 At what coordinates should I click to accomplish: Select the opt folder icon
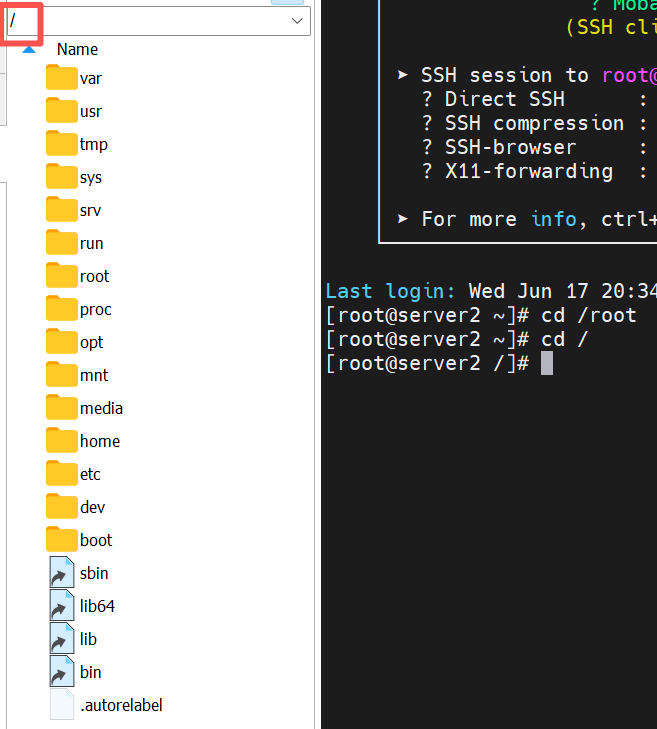(x=62, y=342)
